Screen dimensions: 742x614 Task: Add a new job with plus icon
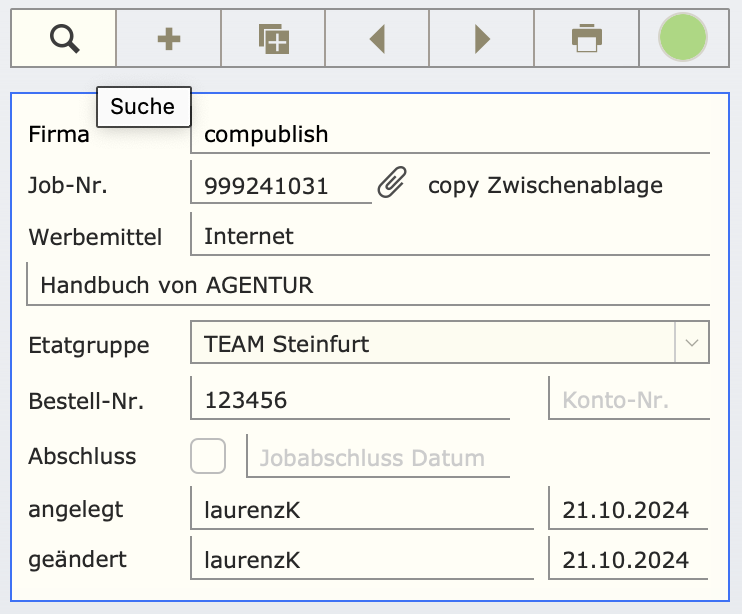tap(168, 39)
